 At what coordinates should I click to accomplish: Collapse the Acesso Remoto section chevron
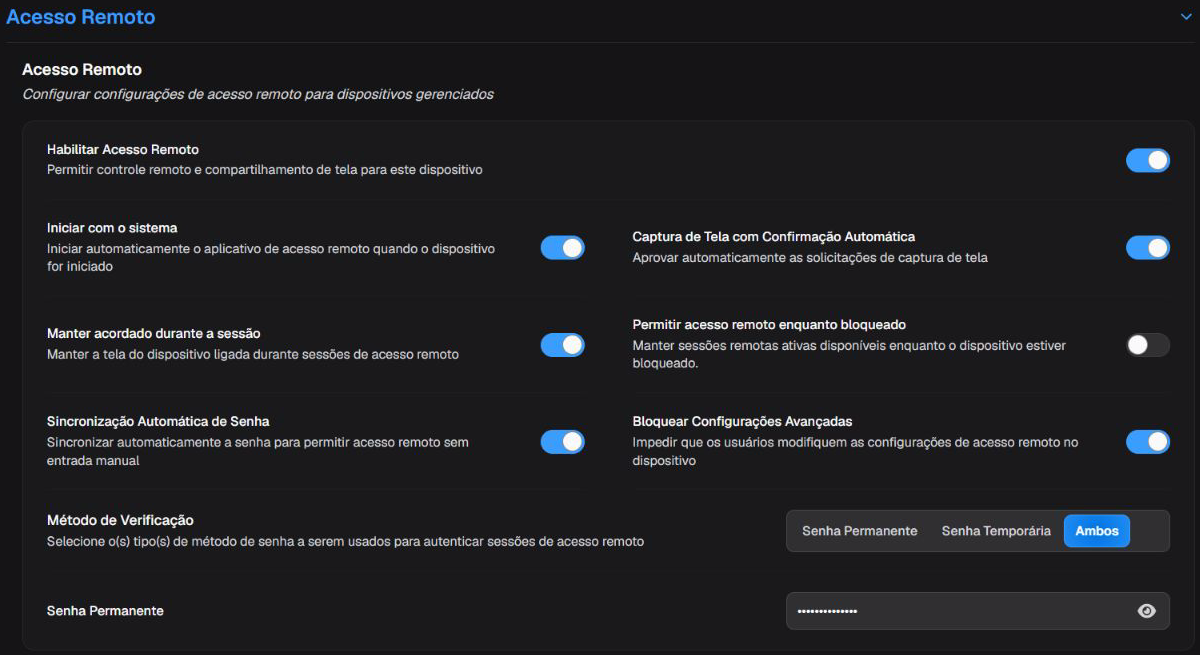1185,17
